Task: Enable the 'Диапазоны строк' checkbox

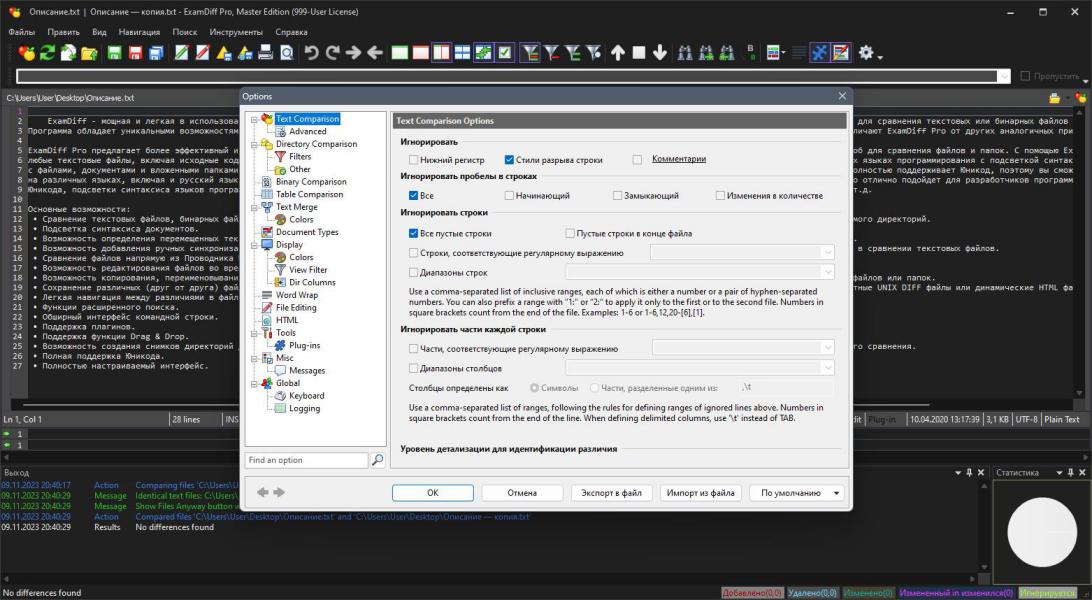Action: coord(414,273)
